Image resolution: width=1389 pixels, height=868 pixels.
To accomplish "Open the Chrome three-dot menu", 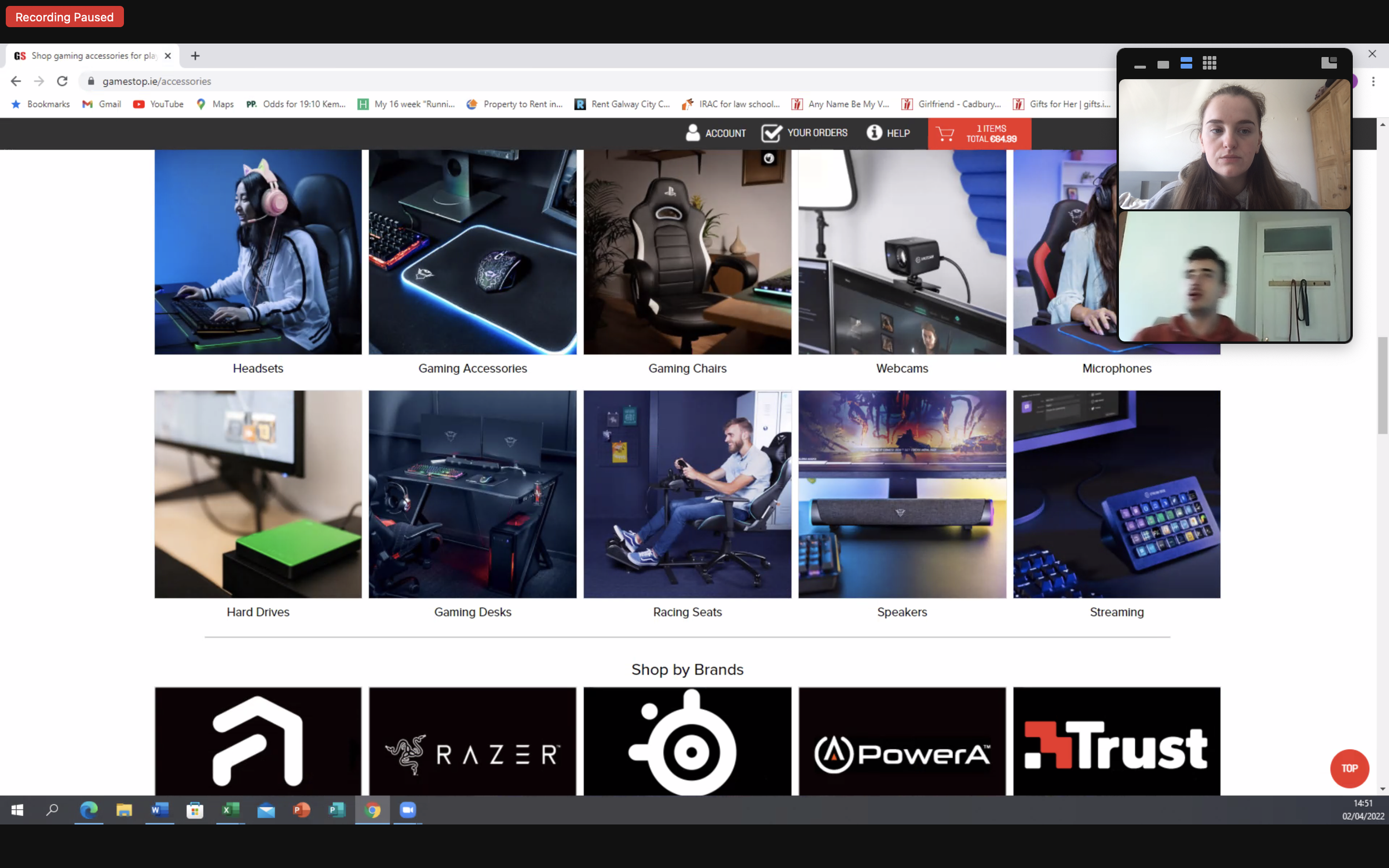I will pyautogui.click(x=1373, y=82).
